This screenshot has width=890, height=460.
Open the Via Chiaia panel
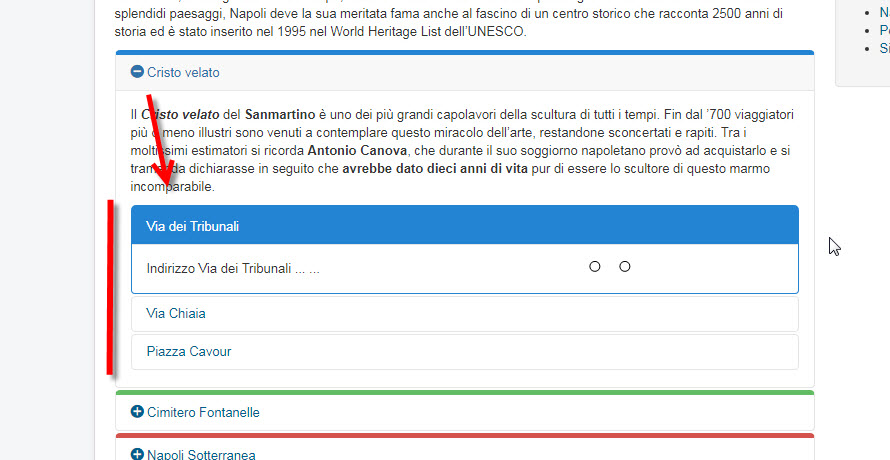click(176, 313)
